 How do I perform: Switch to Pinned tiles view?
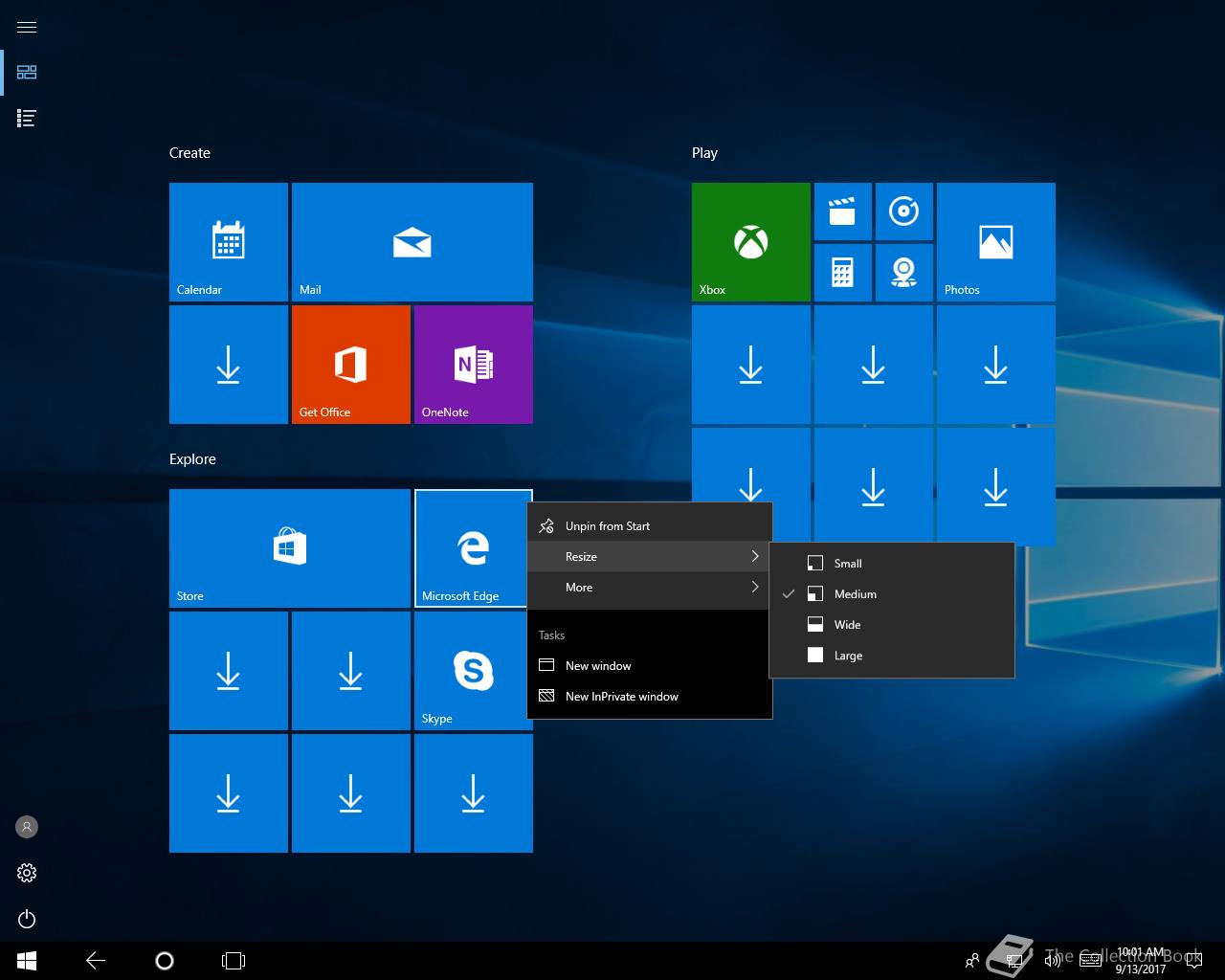point(27,73)
